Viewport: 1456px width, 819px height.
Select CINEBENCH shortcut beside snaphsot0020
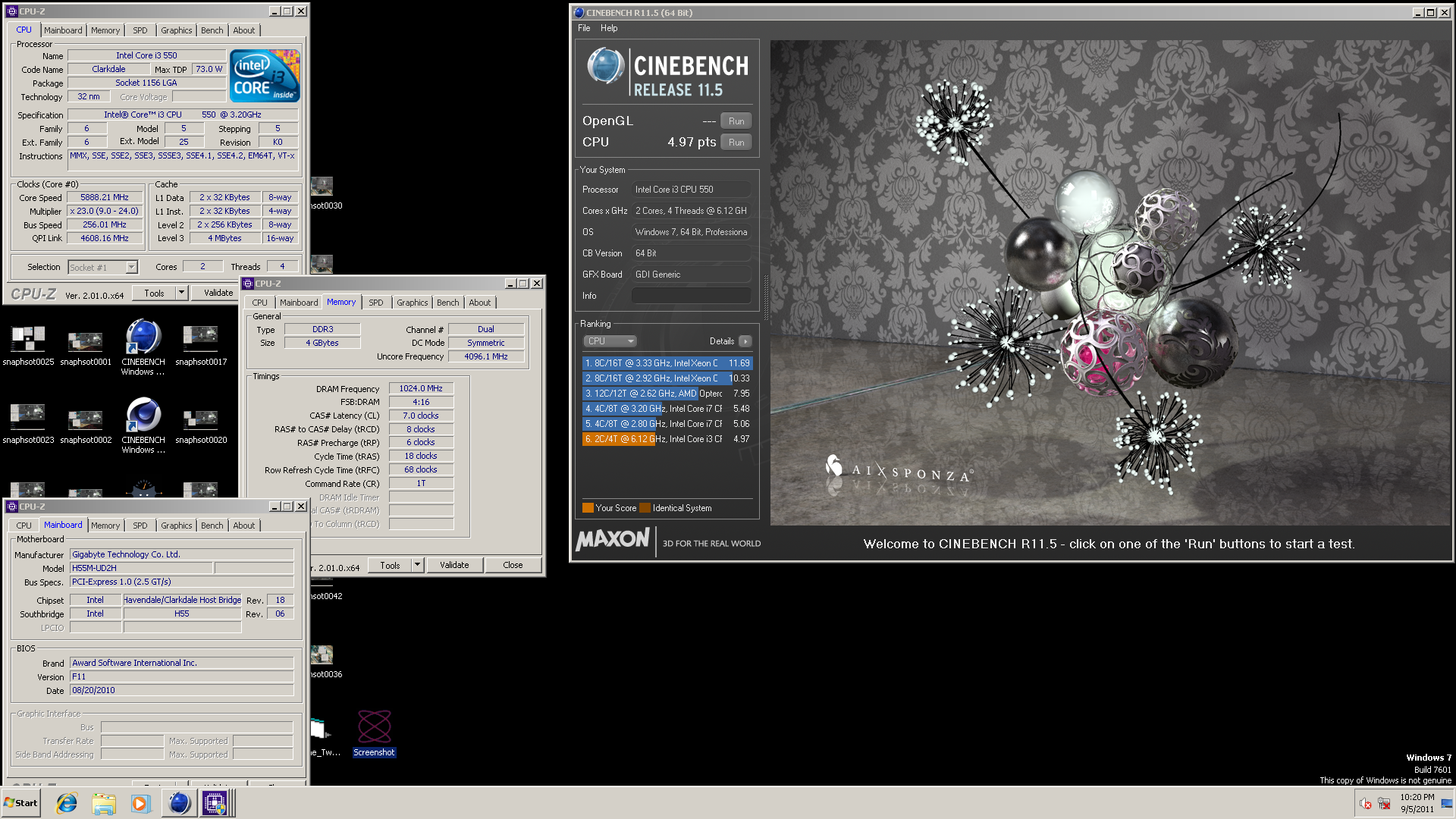point(143,425)
